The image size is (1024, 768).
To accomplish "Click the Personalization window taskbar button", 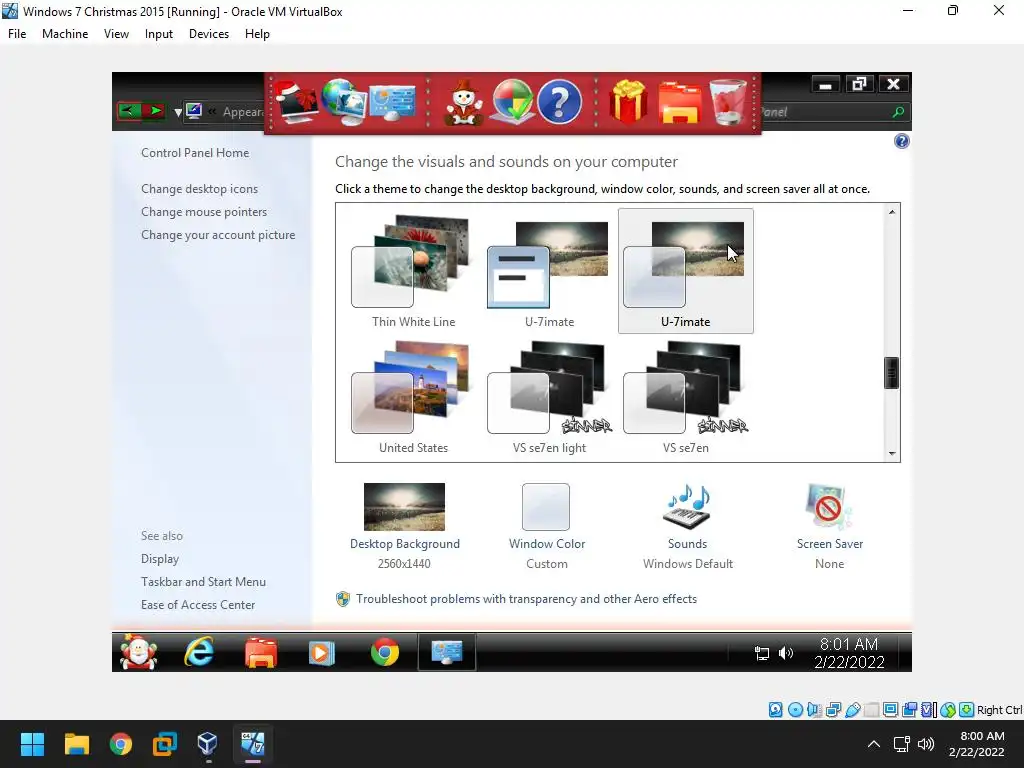I will click(447, 652).
